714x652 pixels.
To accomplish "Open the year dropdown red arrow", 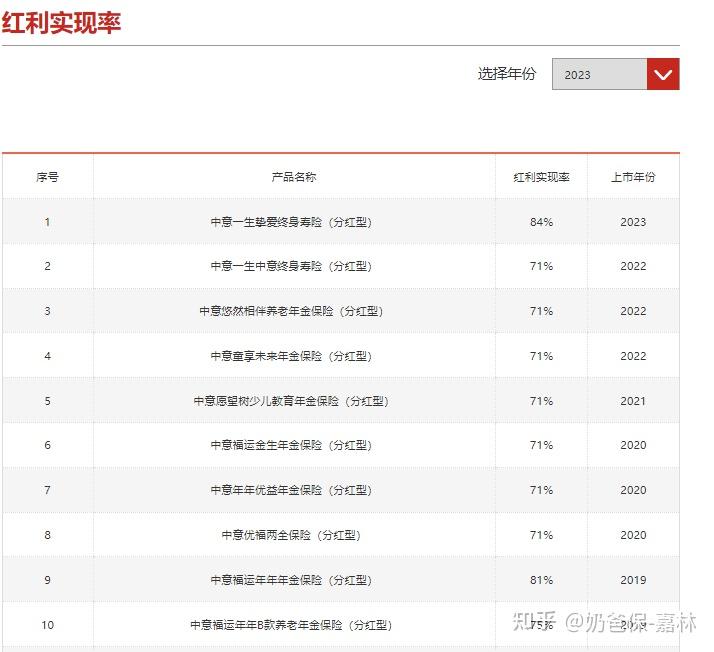I will 663,74.
